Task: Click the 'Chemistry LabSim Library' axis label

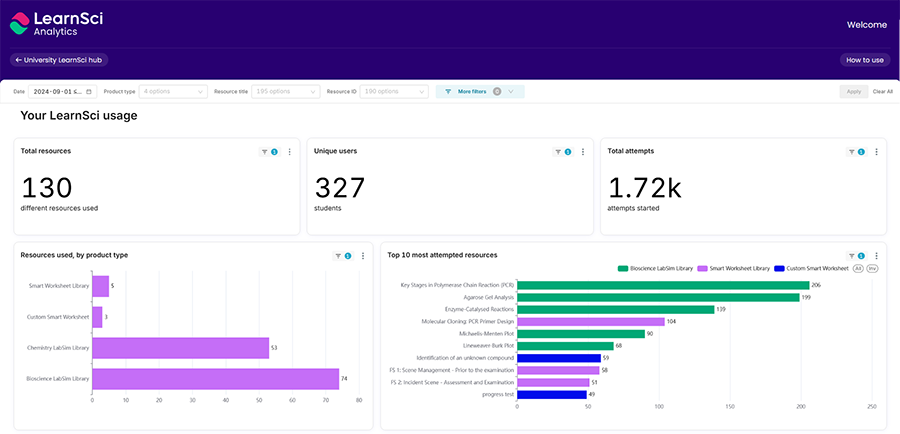Action: 59,348
